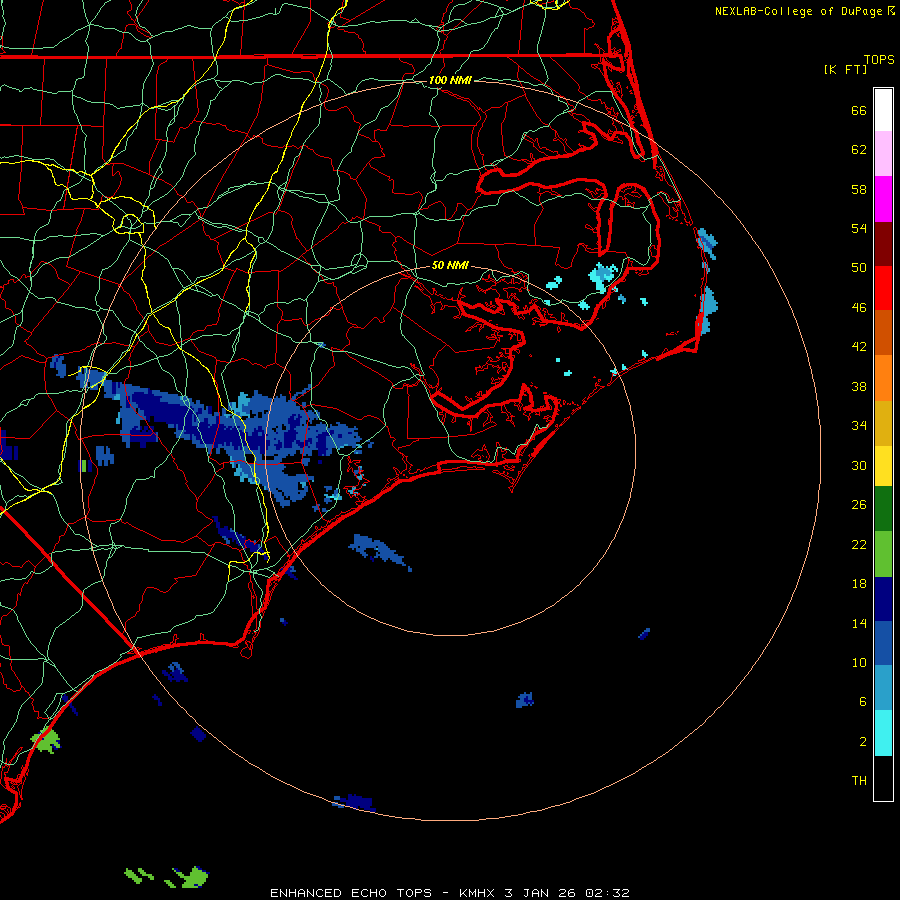Click the 50 NMI range ring label
The image size is (900, 900).
tap(450, 265)
